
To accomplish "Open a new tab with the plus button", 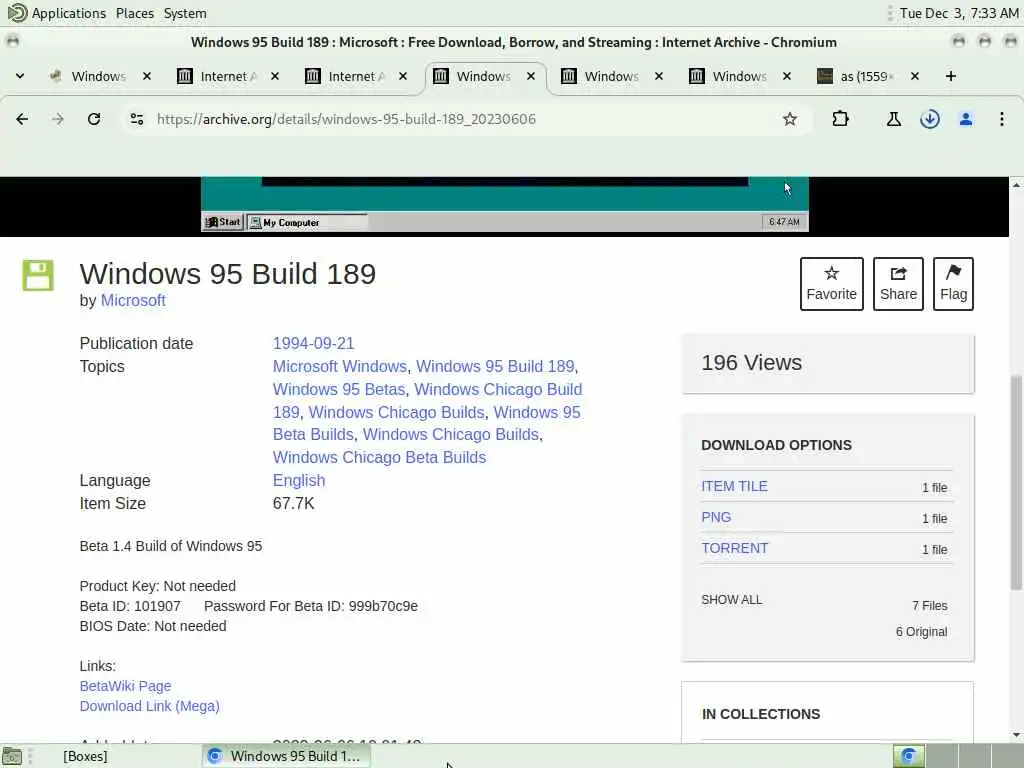I will click(x=951, y=76).
